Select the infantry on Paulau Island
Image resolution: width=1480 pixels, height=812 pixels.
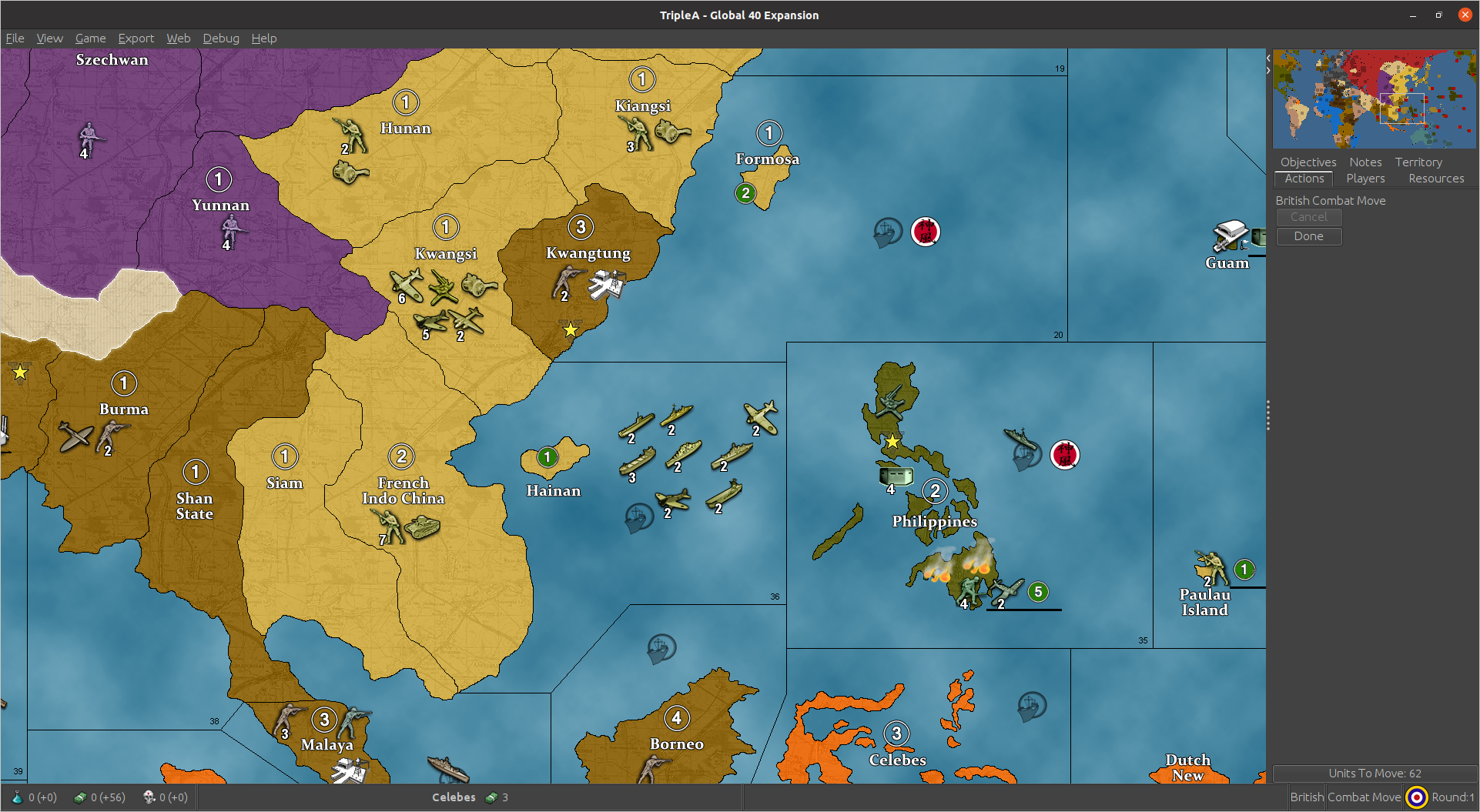(1210, 568)
